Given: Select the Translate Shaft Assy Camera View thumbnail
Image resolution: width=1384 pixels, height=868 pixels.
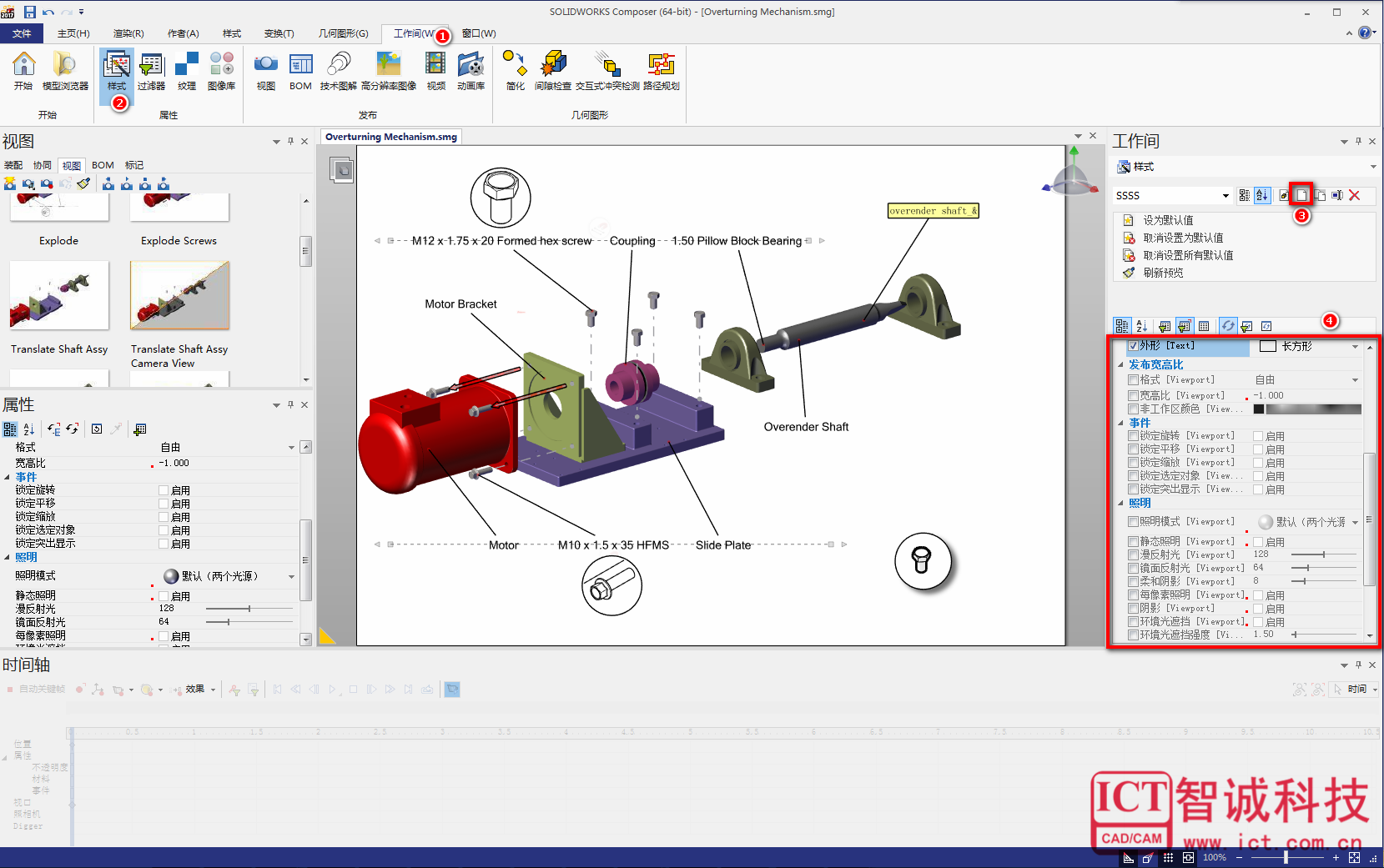Looking at the screenshot, I should pos(179,296).
